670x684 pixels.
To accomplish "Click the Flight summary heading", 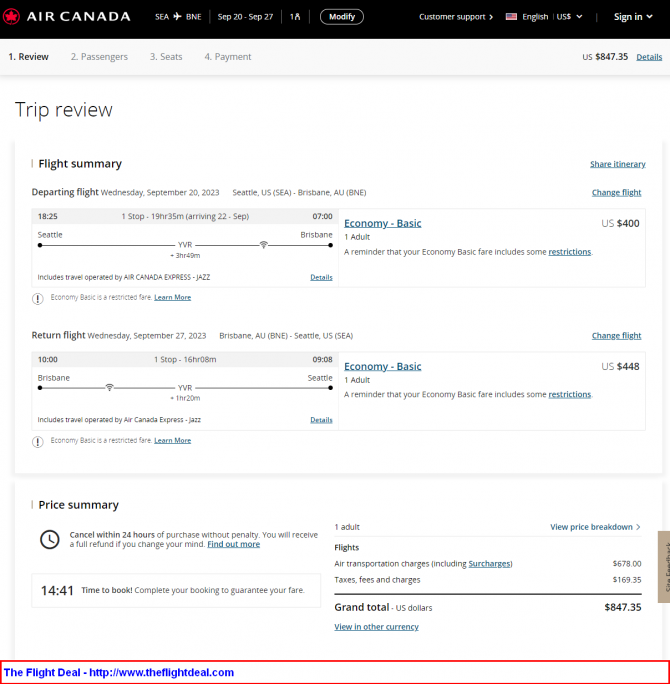I will [80, 164].
